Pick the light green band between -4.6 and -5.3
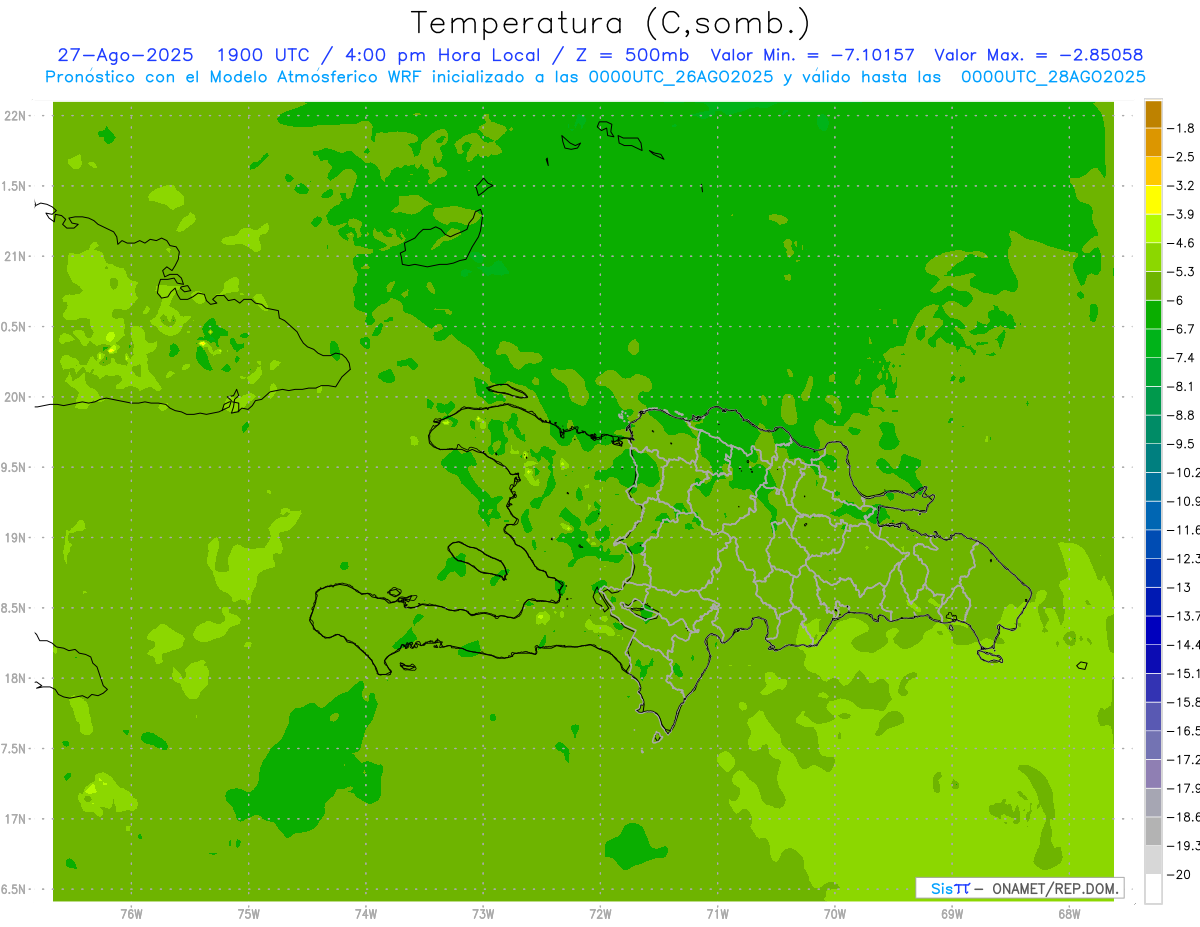 point(1153,257)
